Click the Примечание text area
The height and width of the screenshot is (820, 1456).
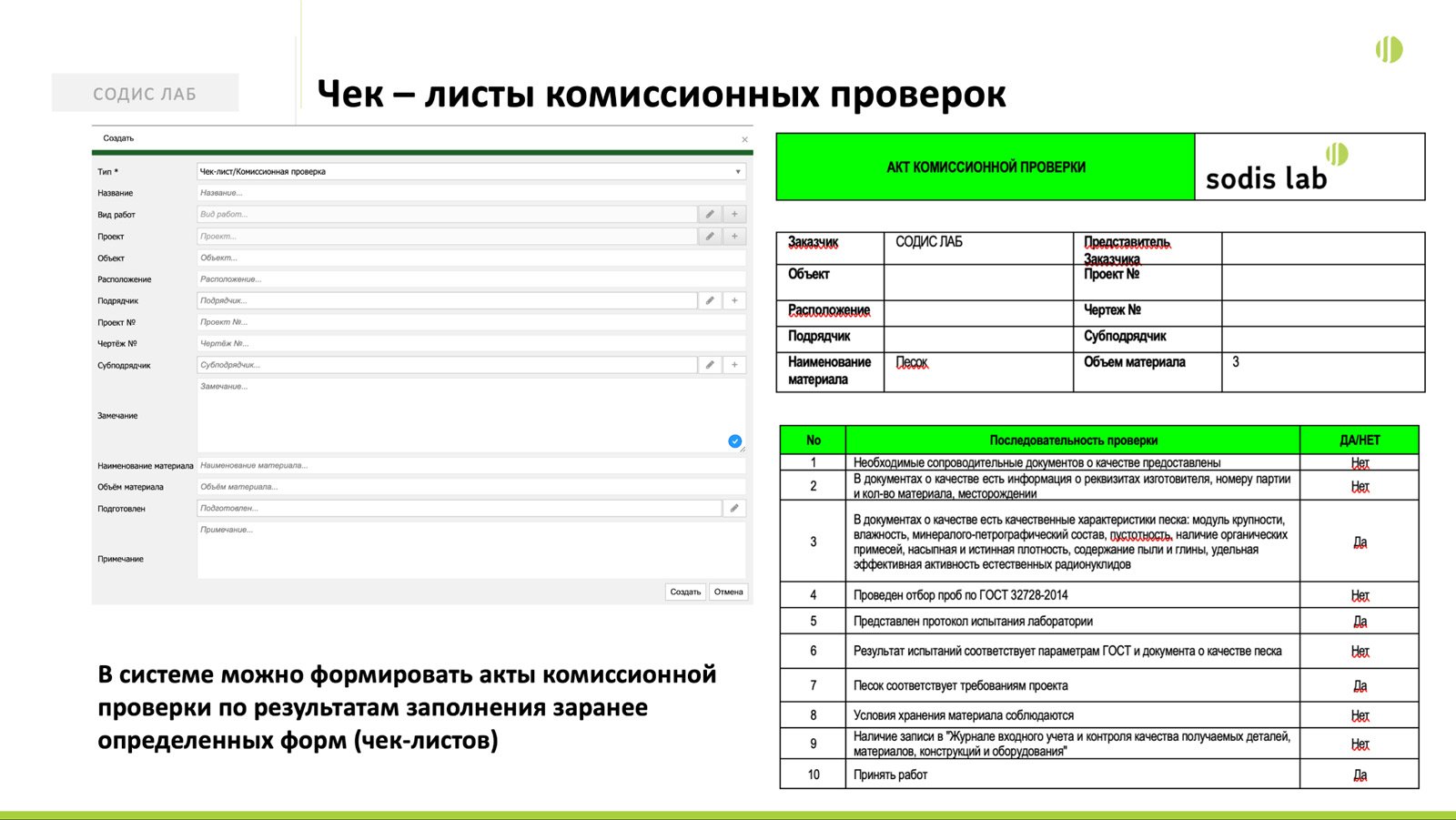[x=471, y=550]
